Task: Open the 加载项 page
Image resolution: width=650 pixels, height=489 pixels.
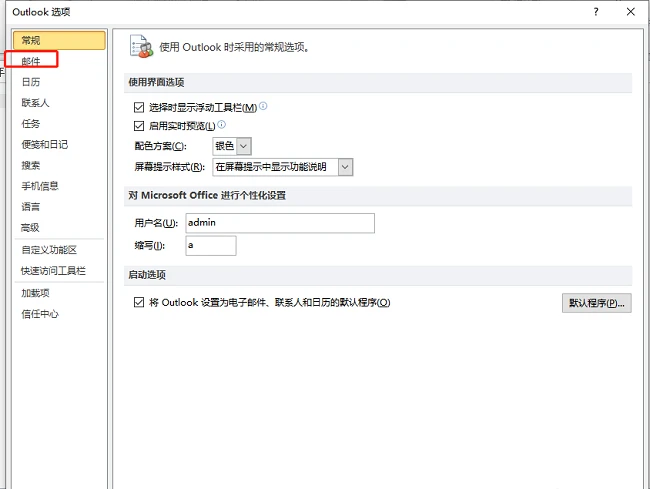Action: pos(36,293)
